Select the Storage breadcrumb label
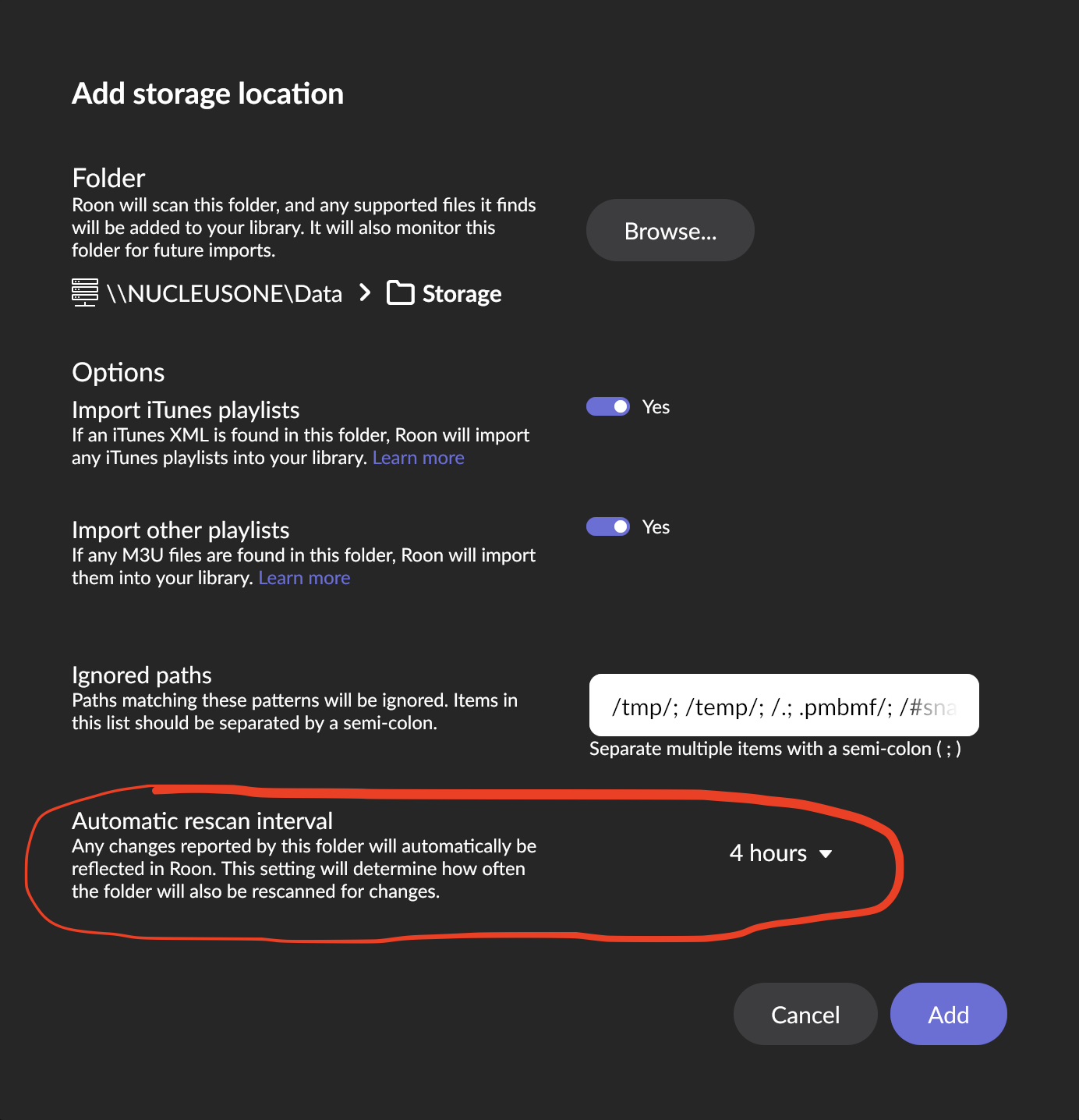Screen dimensions: 1079x1120 point(462,294)
